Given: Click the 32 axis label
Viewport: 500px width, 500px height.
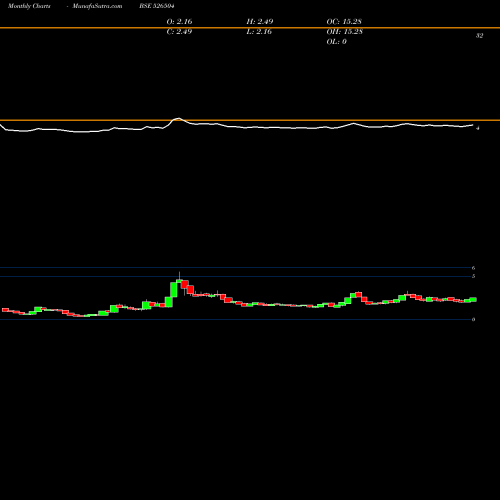Looking at the screenshot, I should [x=479, y=36].
